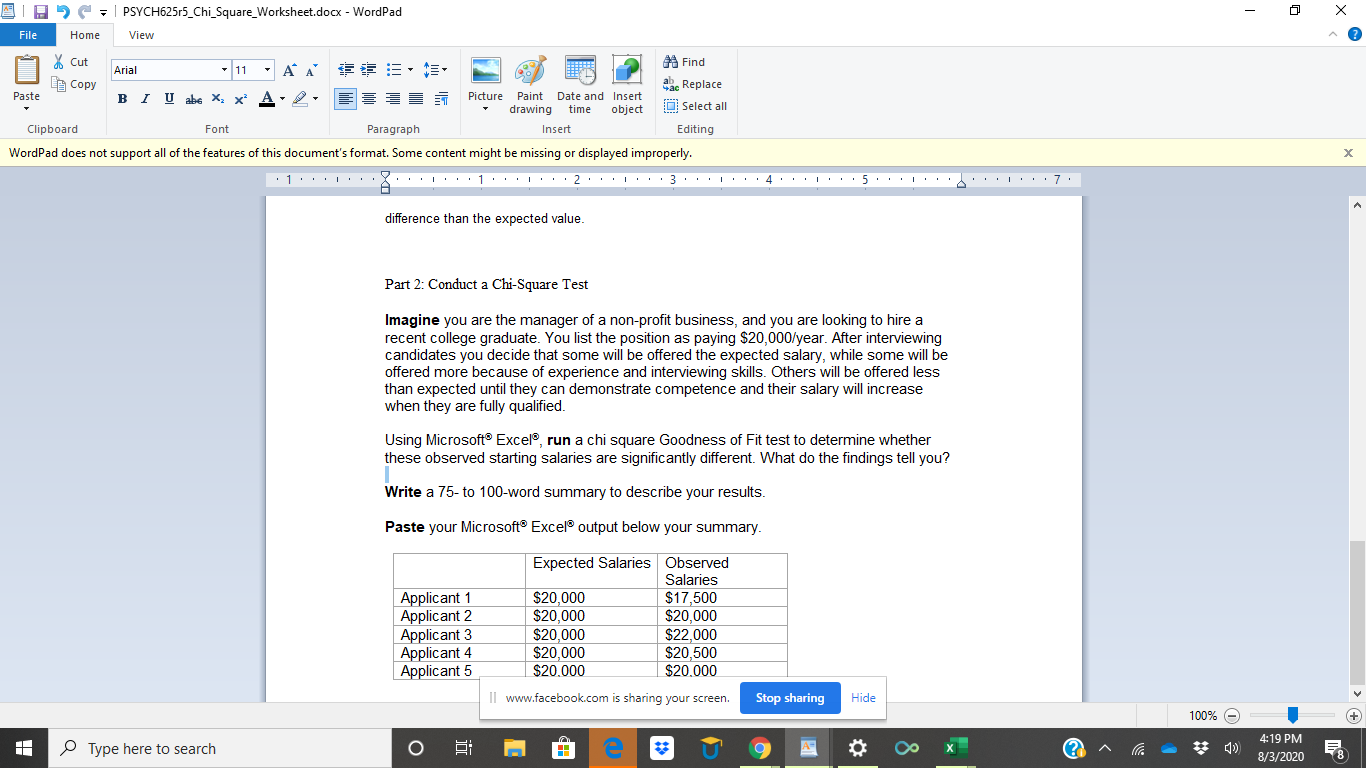Cut the selection with the scissors button
This screenshot has height=768, width=1366.
coord(71,62)
